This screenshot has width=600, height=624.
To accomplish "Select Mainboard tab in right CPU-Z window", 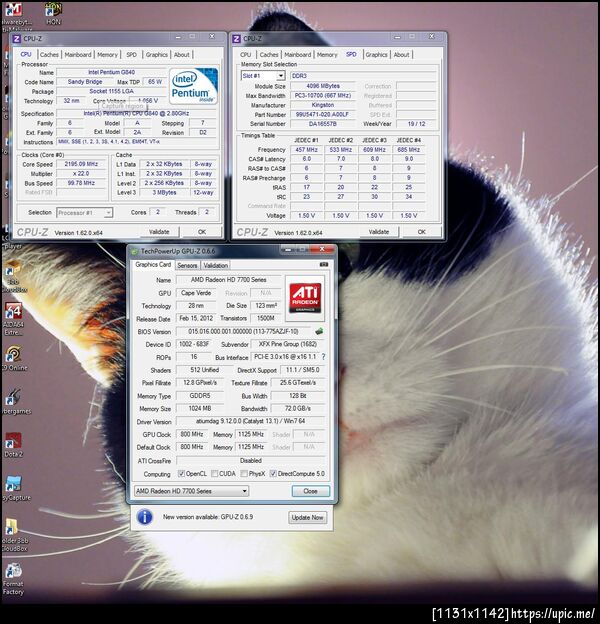I will pyautogui.click(x=297, y=55).
